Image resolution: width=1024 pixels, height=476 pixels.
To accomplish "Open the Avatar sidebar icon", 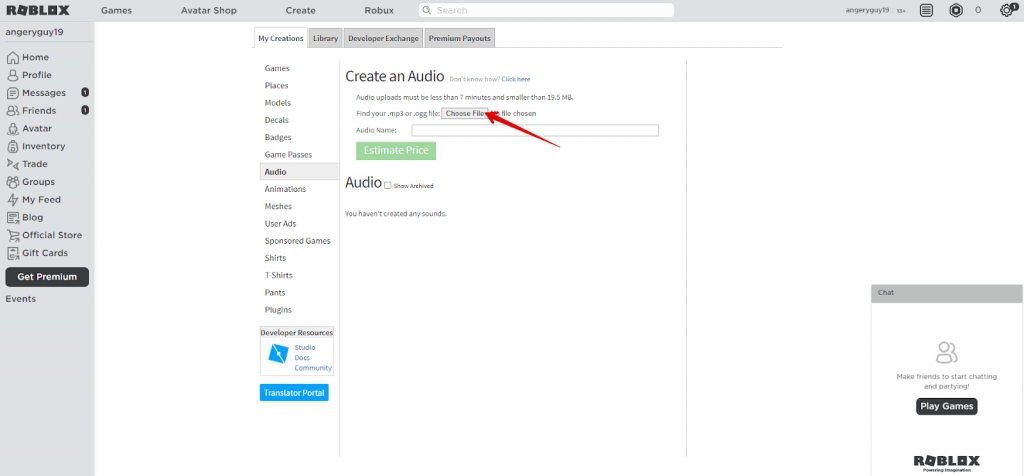I will point(12,129).
